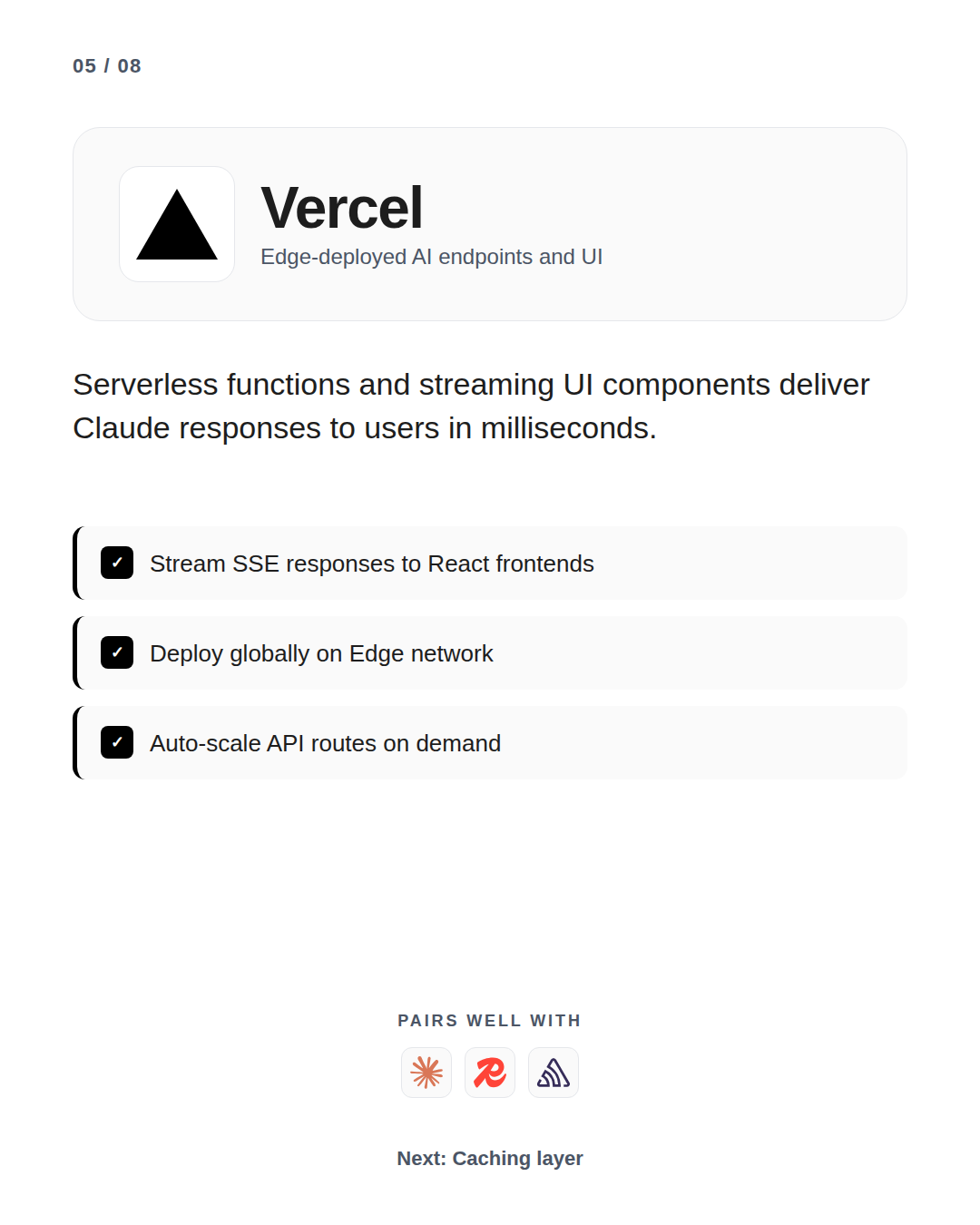The image size is (980, 1225).
Task: Open the Claude starburst icon
Action: click(x=426, y=1073)
